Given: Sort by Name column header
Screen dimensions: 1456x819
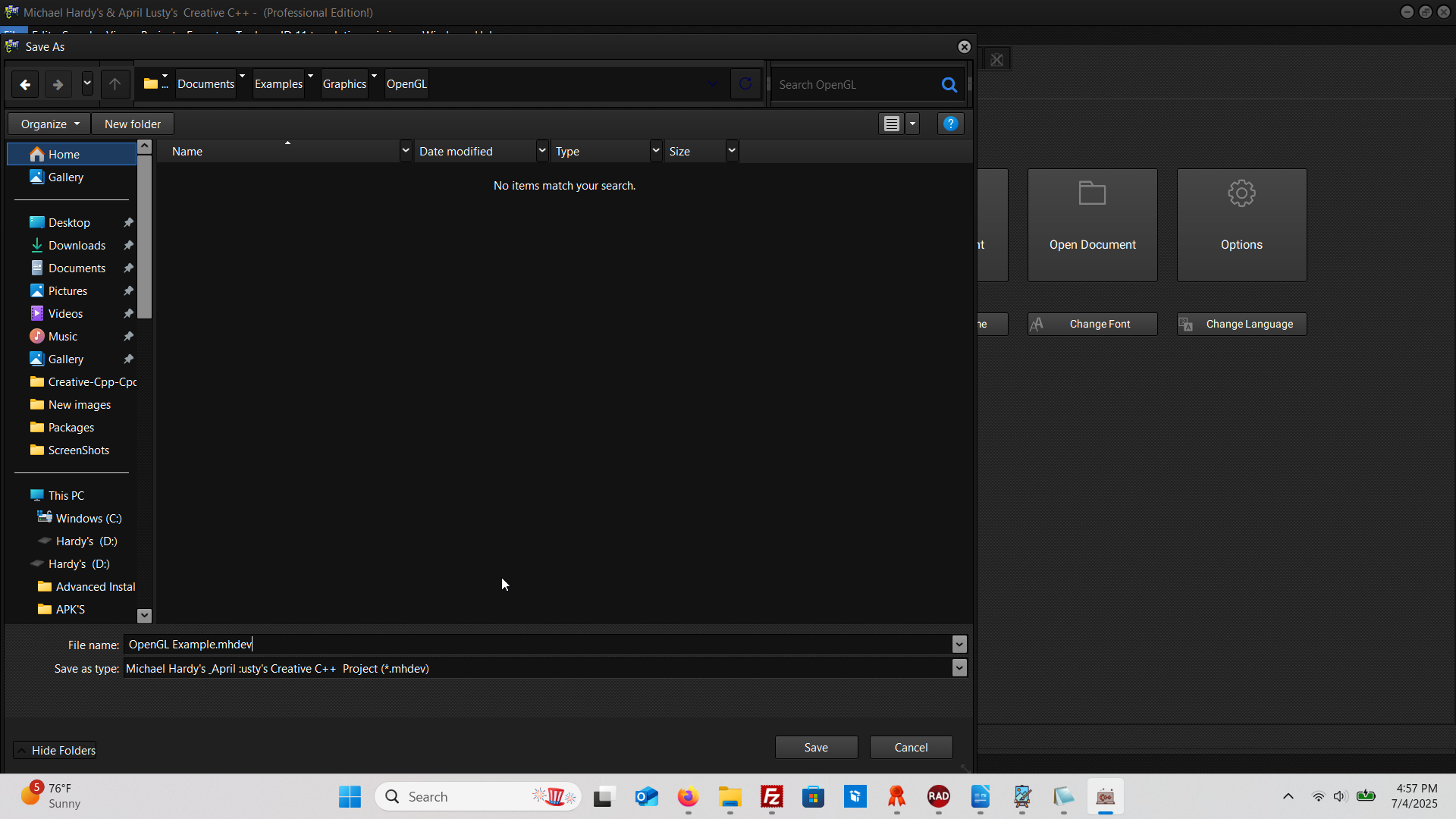Looking at the screenshot, I should [x=278, y=152].
